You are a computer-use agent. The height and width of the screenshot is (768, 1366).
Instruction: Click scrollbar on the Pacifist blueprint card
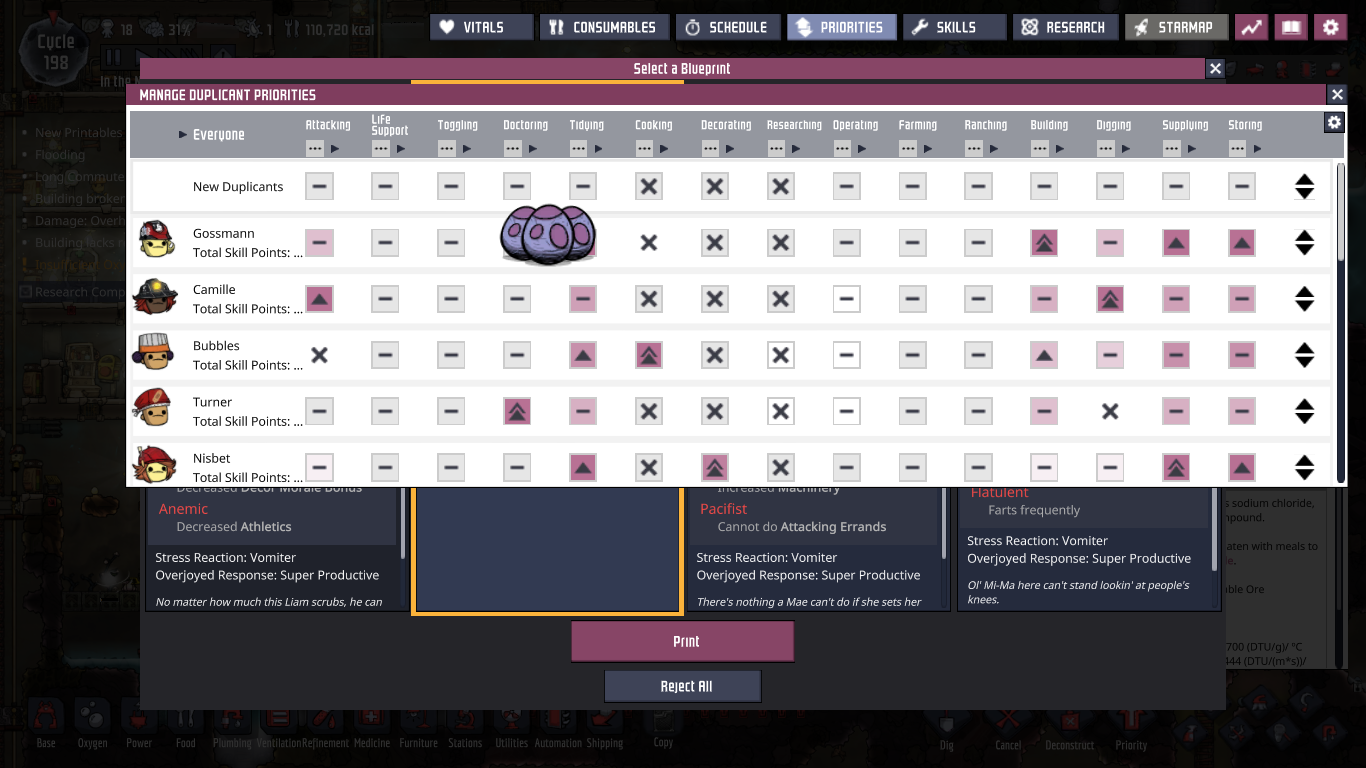[946, 523]
